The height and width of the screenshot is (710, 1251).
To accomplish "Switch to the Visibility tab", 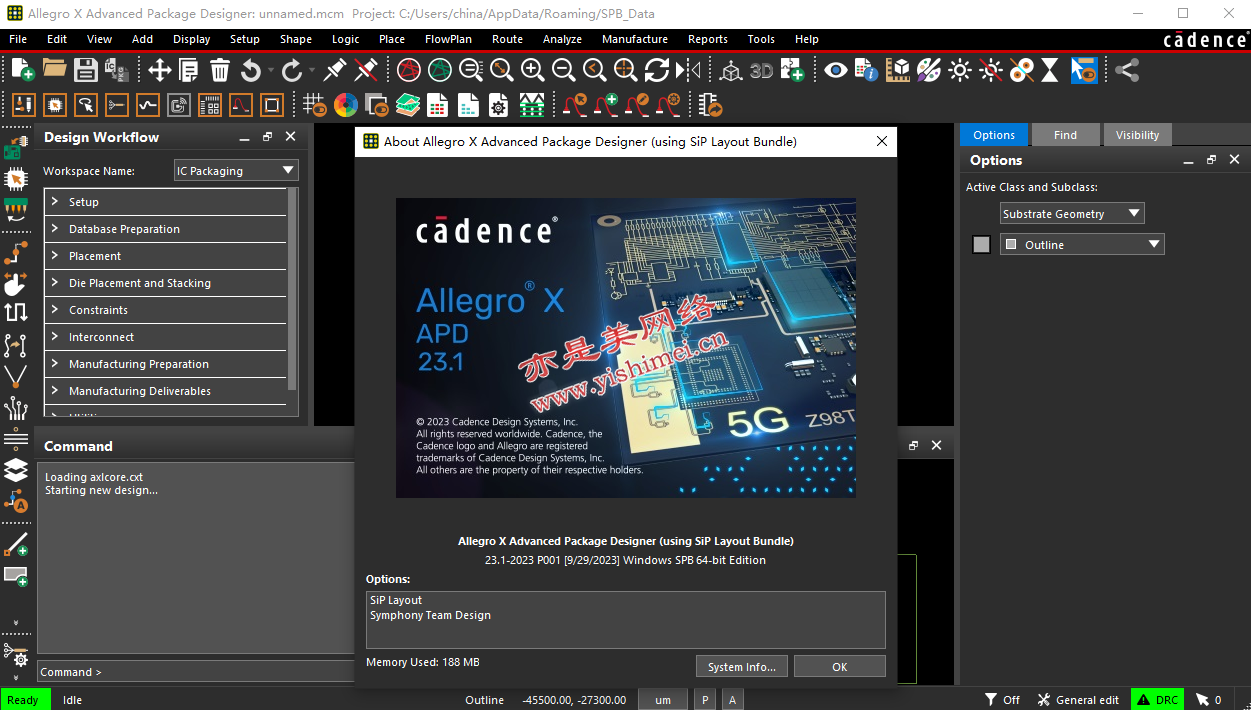I will 1138,135.
